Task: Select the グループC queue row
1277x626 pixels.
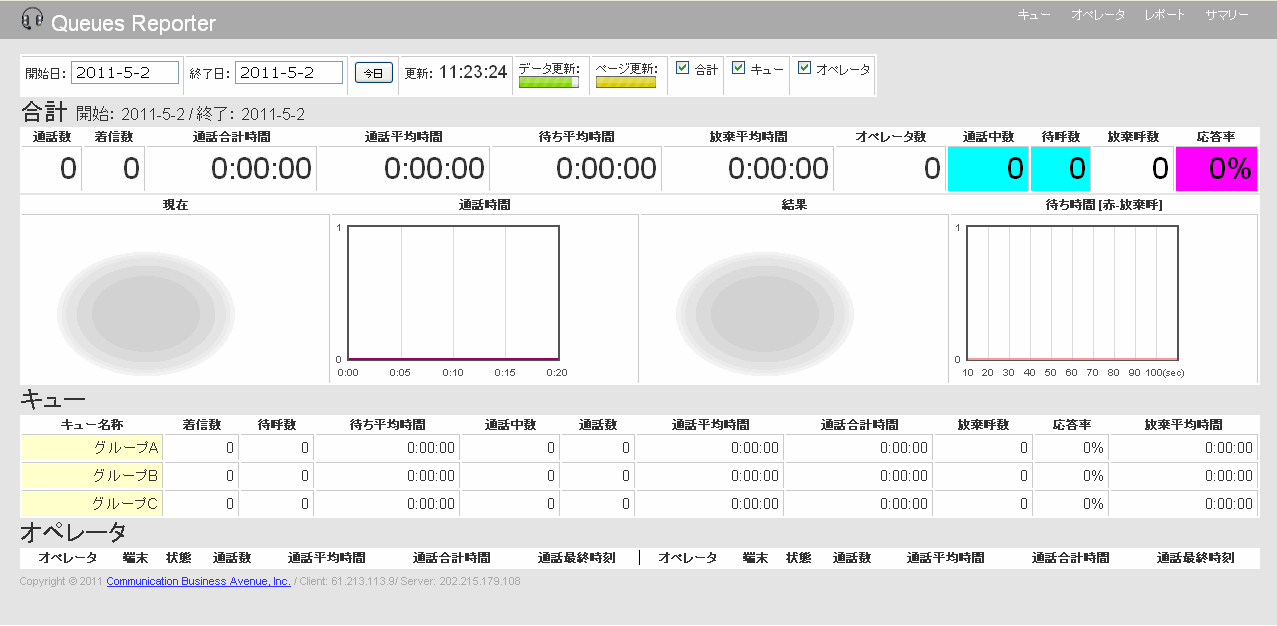Action: 92,504
